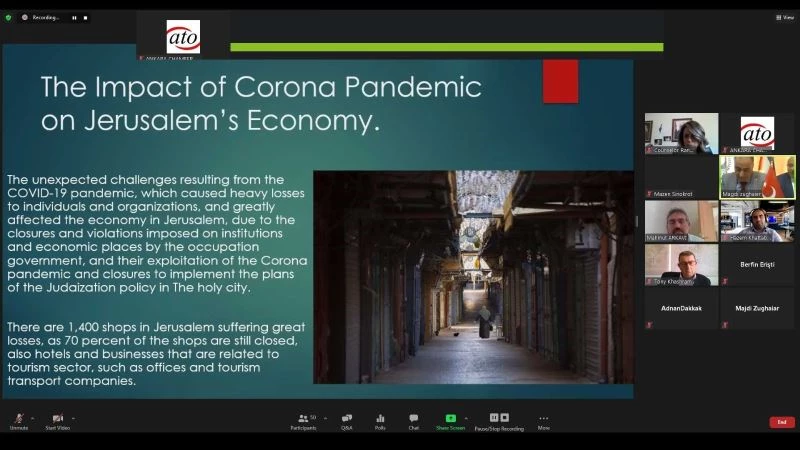Click the red square on the slide
This screenshot has height=450, width=800.
click(560, 81)
